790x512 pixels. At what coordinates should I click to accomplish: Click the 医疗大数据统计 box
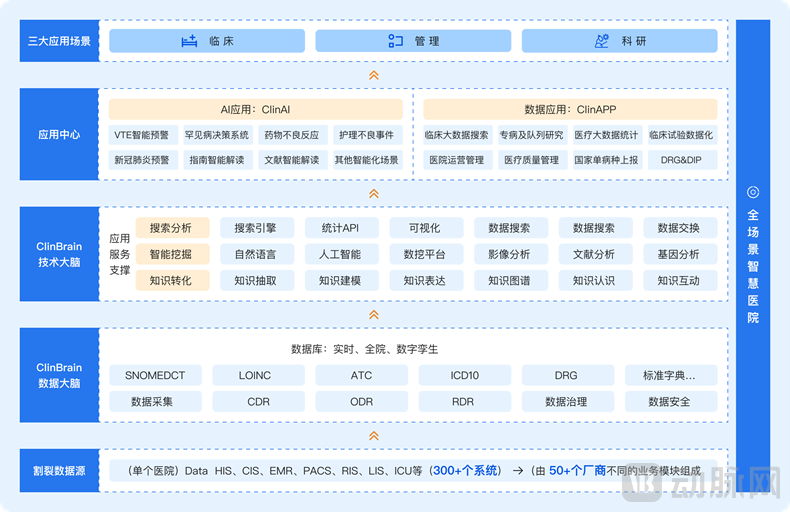click(x=608, y=135)
